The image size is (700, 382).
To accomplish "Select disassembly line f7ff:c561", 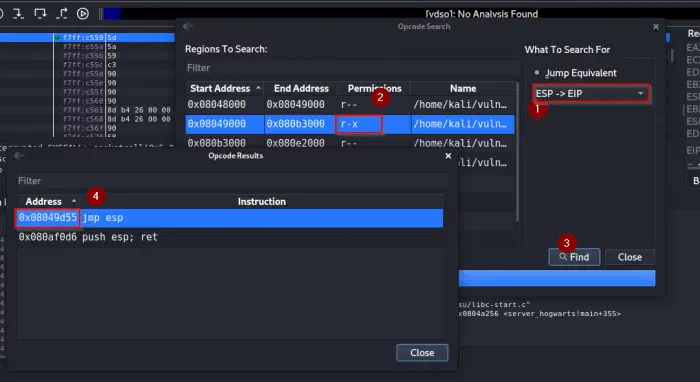I will pyautogui.click(x=87, y=110).
